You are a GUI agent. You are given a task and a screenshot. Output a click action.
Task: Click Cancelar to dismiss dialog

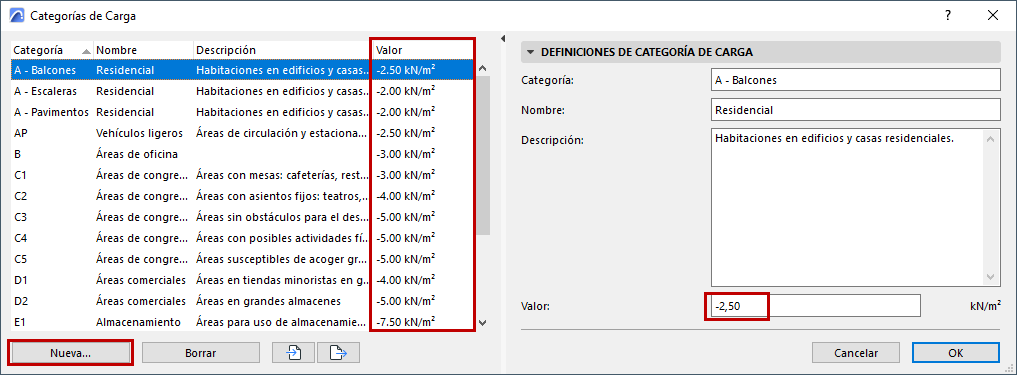[855, 353]
